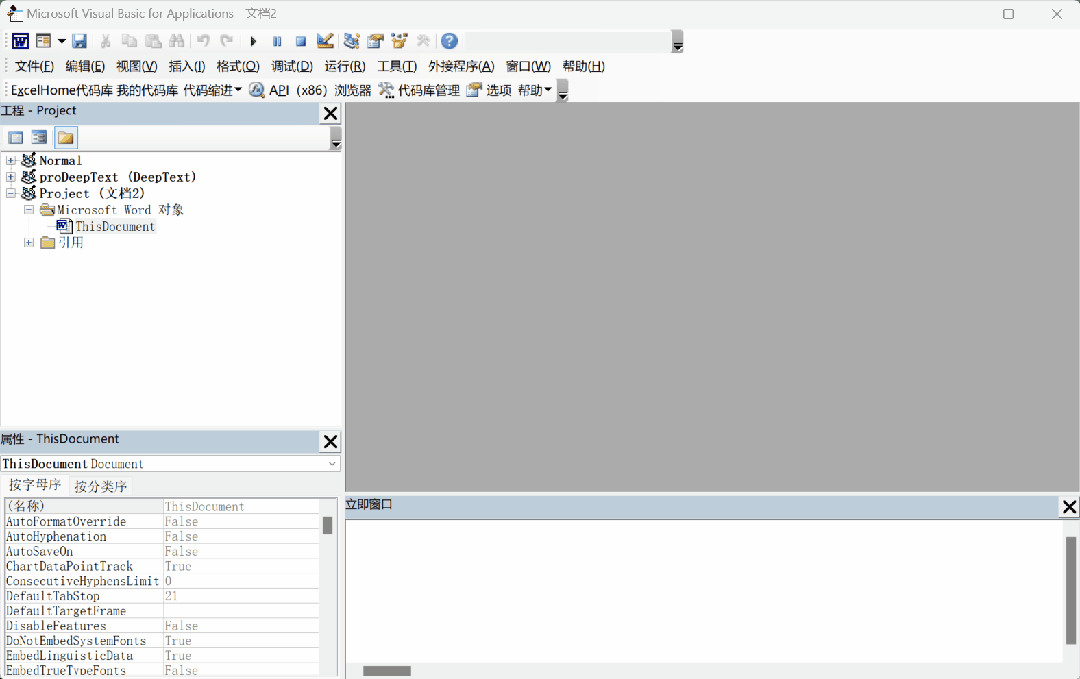The height and width of the screenshot is (679, 1080).
Task: Open the Object Browser icon
Action: [399, 41]
